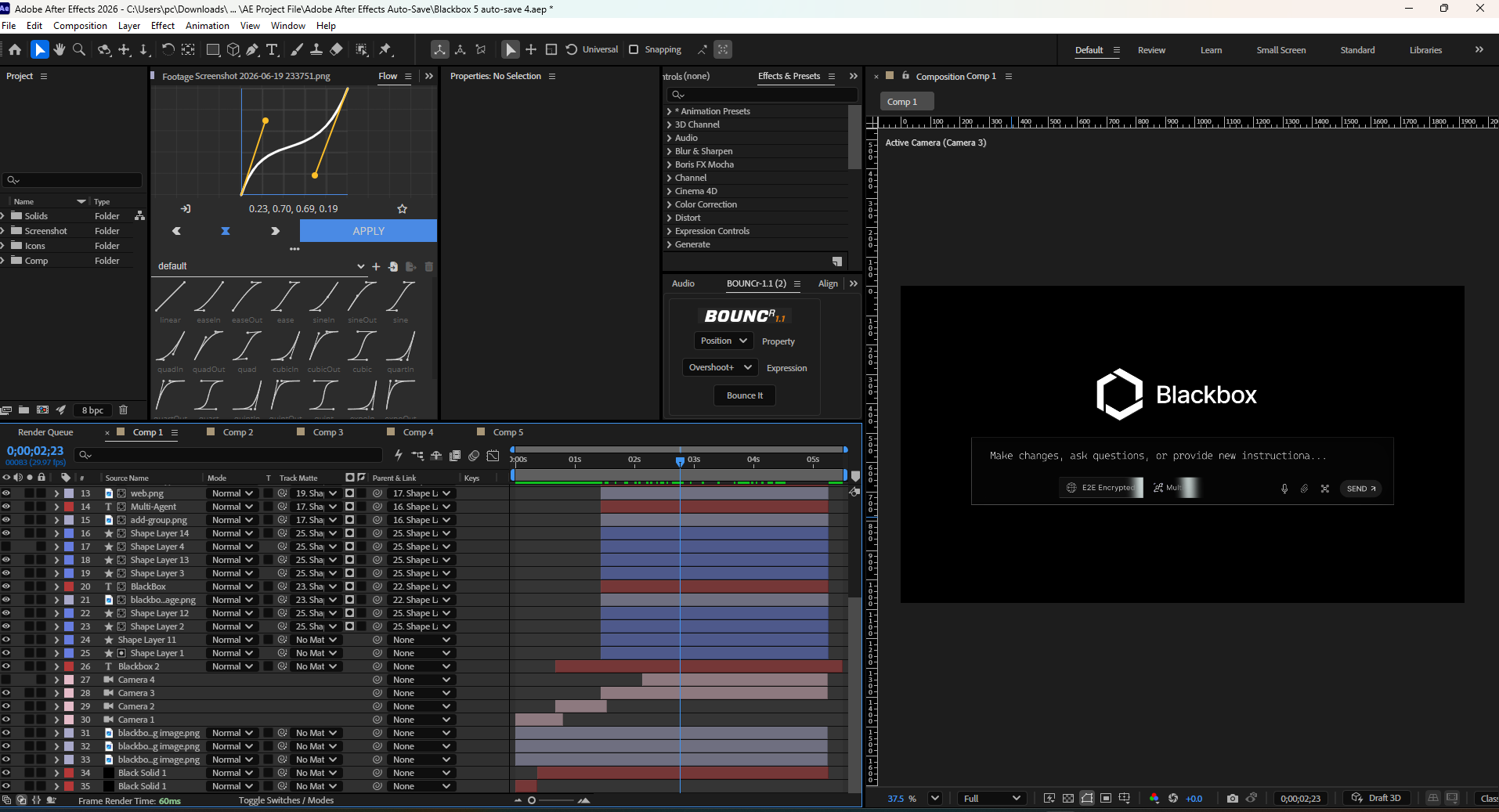Viewport: 1499px width, 812px height.
Task: Click Create new composition icon in Project panel
Action: point(42,410)
